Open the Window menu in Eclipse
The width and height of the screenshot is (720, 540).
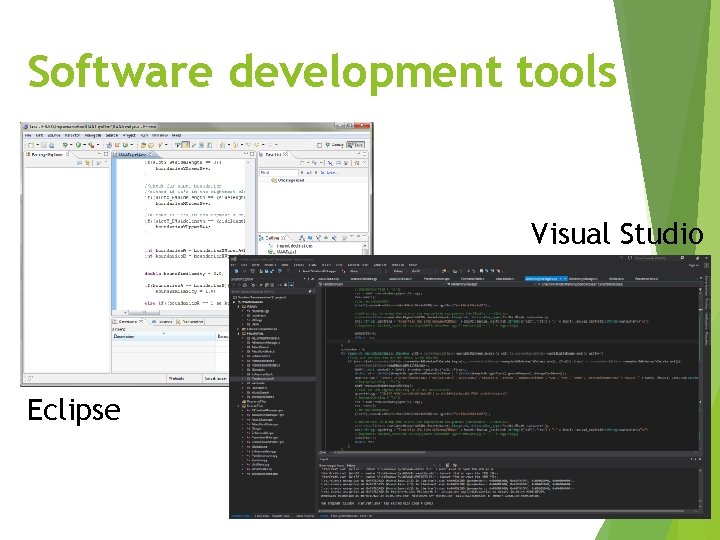point(160,135)
